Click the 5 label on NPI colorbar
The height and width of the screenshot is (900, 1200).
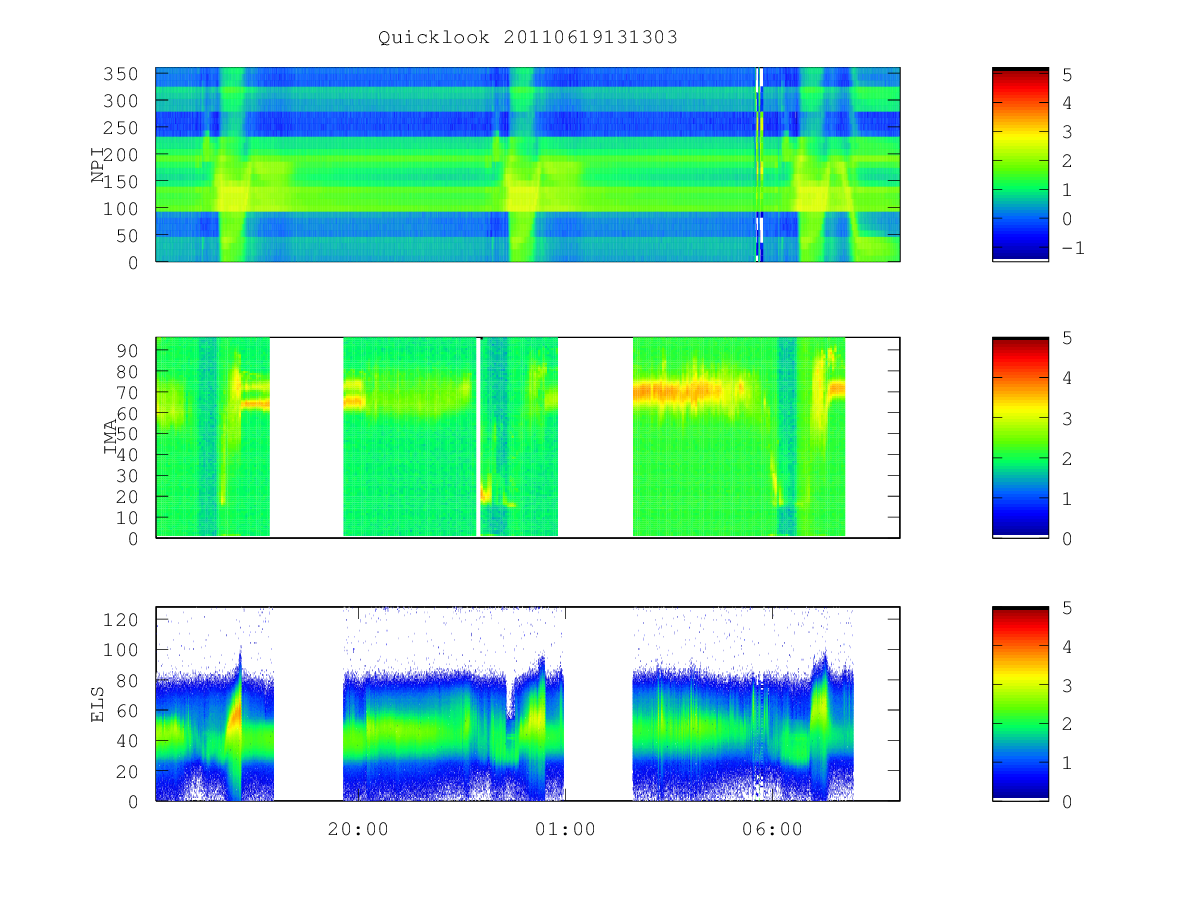(1067, 74)
